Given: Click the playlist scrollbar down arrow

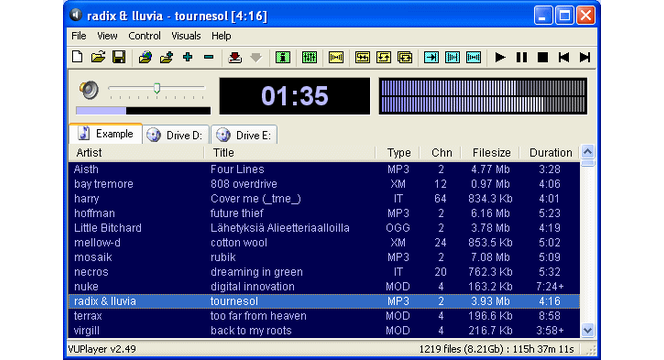Looking at the screenshot, I should (588, 330).
